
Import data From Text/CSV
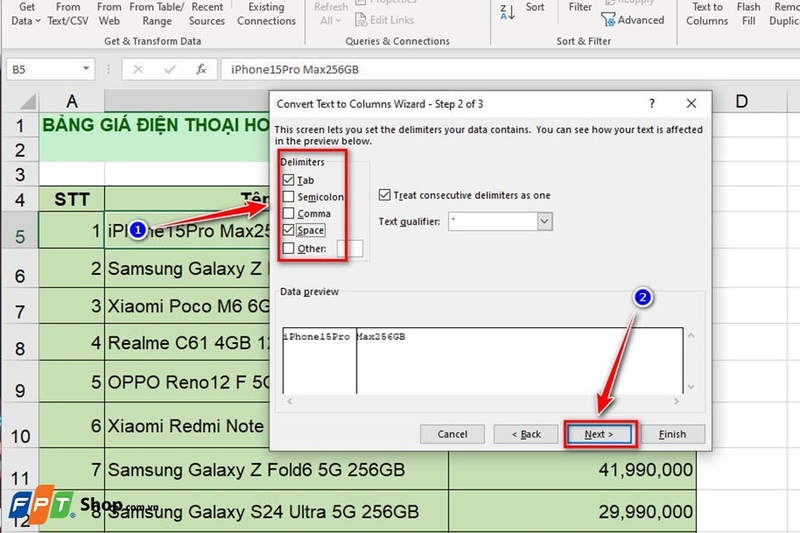pyautogui.click(x=68, y=14)
